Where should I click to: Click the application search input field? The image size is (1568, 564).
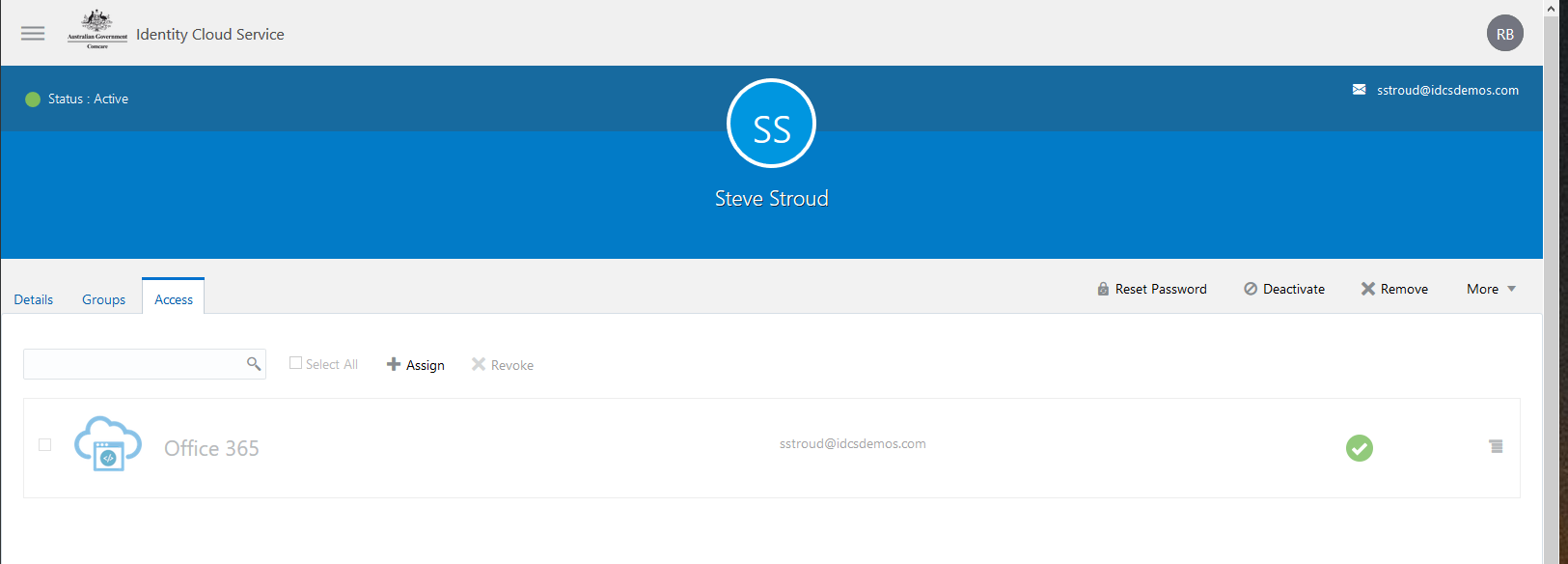click(133, 364)
